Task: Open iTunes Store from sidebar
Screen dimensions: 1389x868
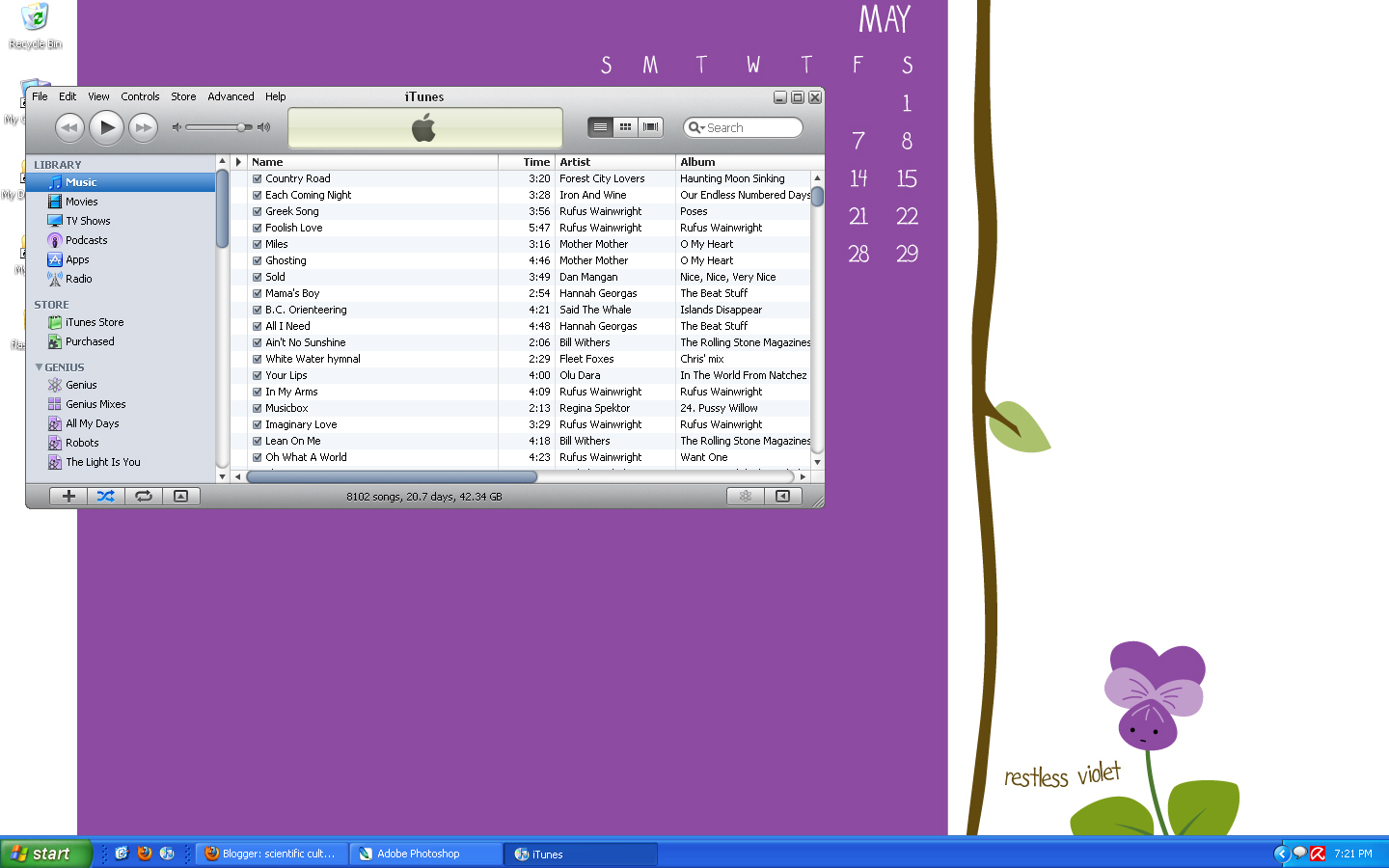Action: point(94,322)
